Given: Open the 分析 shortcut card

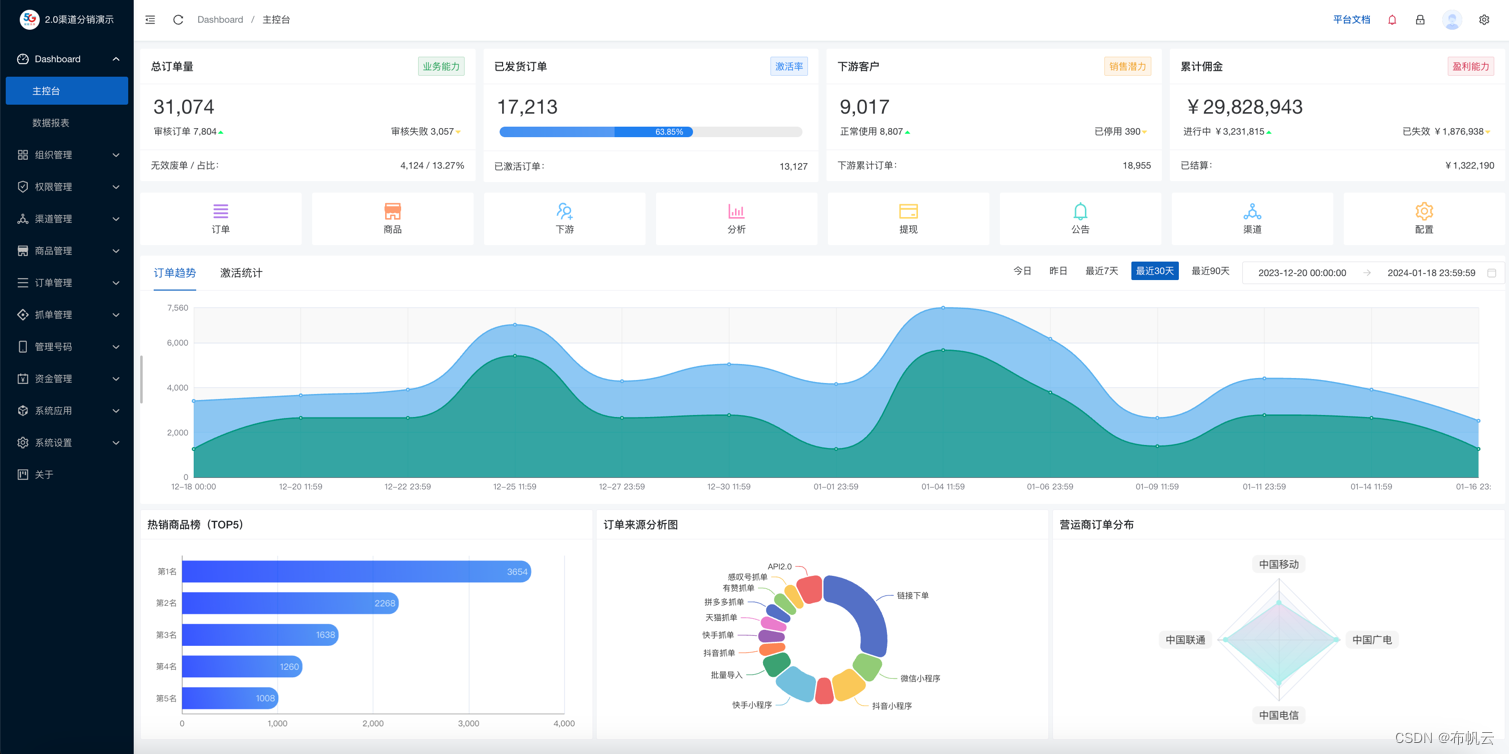Looking at the screenshot, I should click(x=737, y=218).
